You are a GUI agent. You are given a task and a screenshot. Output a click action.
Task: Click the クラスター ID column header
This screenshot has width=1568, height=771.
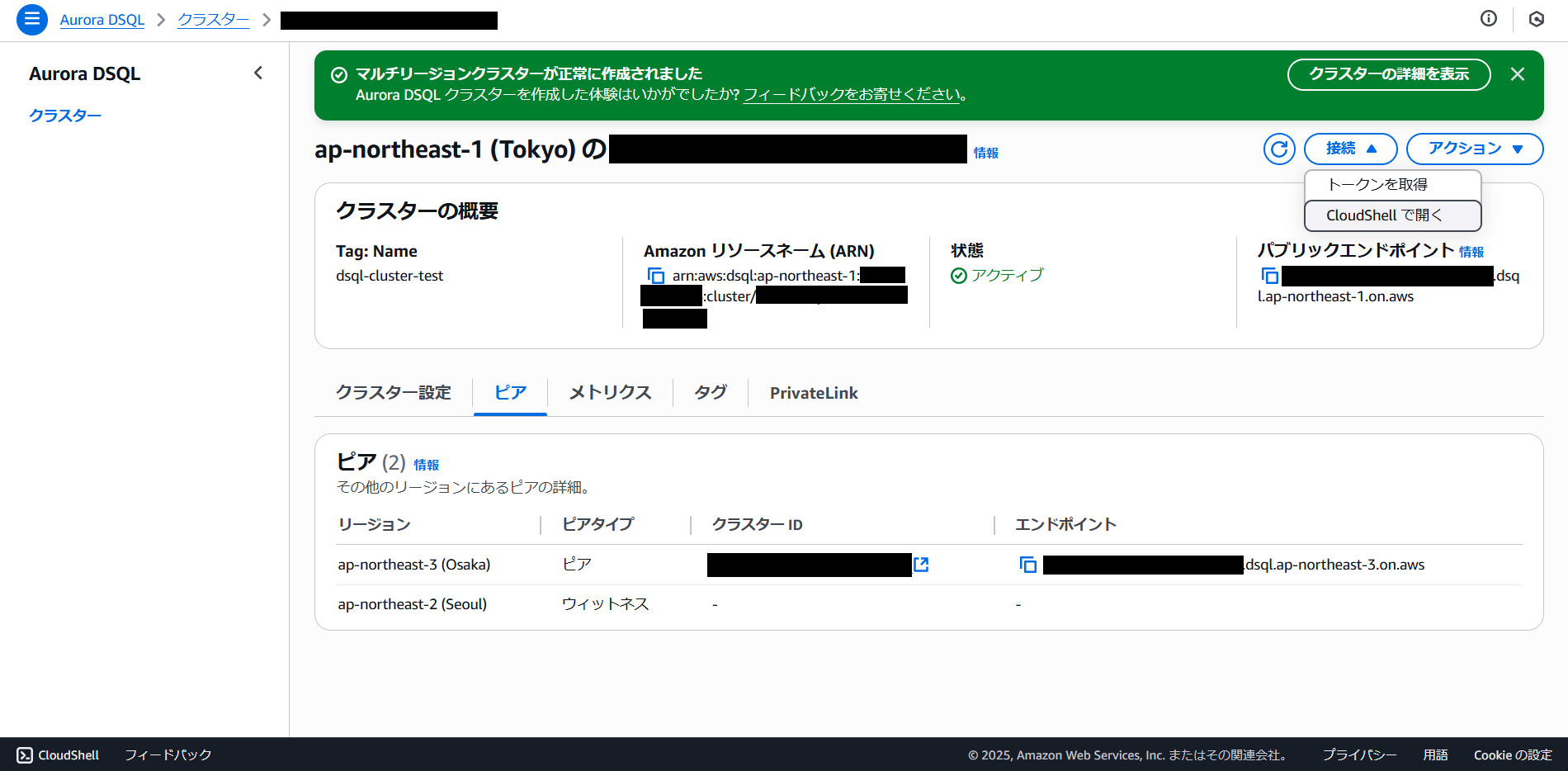758,525
